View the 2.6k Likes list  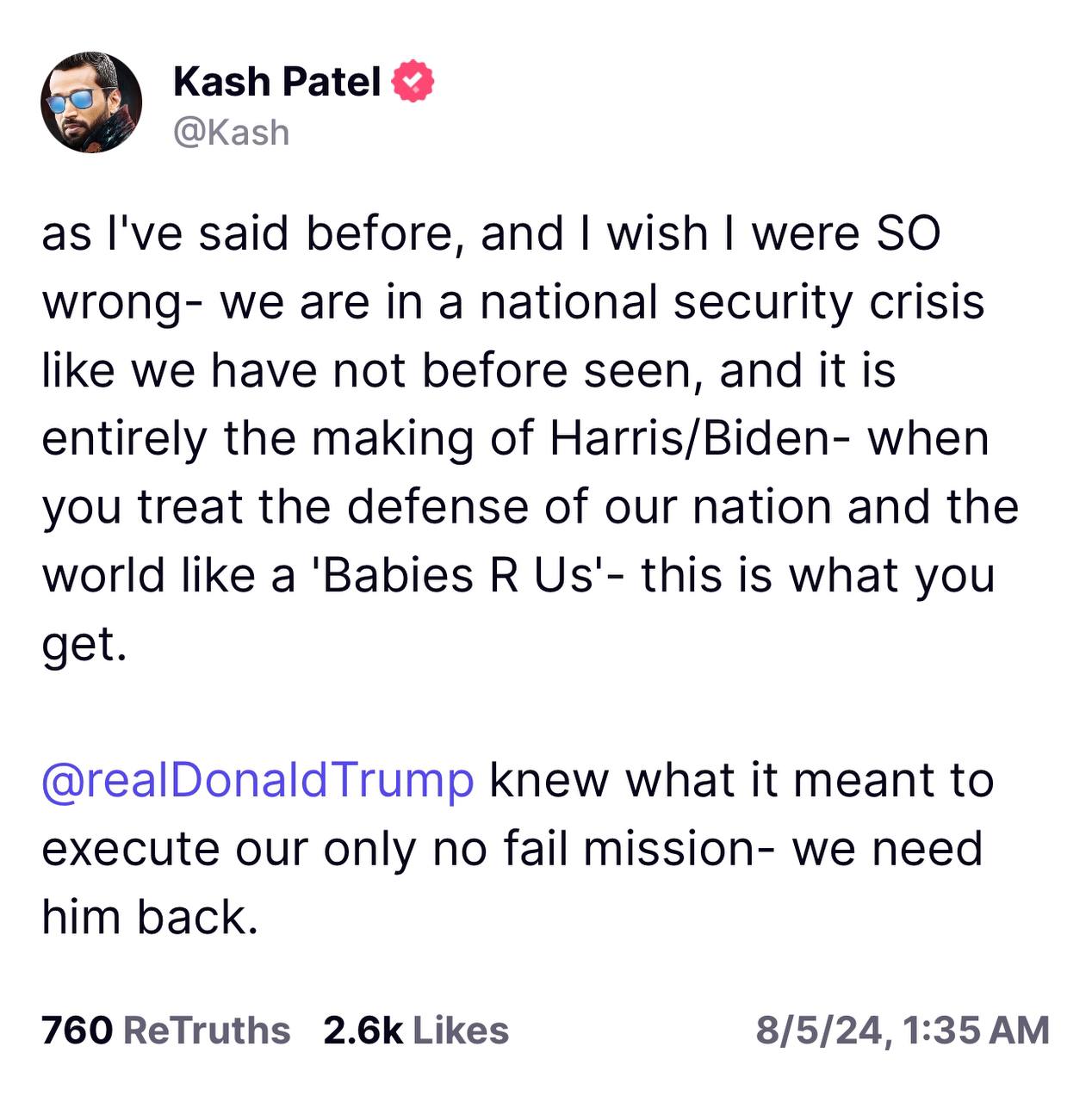[x=416, y=1031]
